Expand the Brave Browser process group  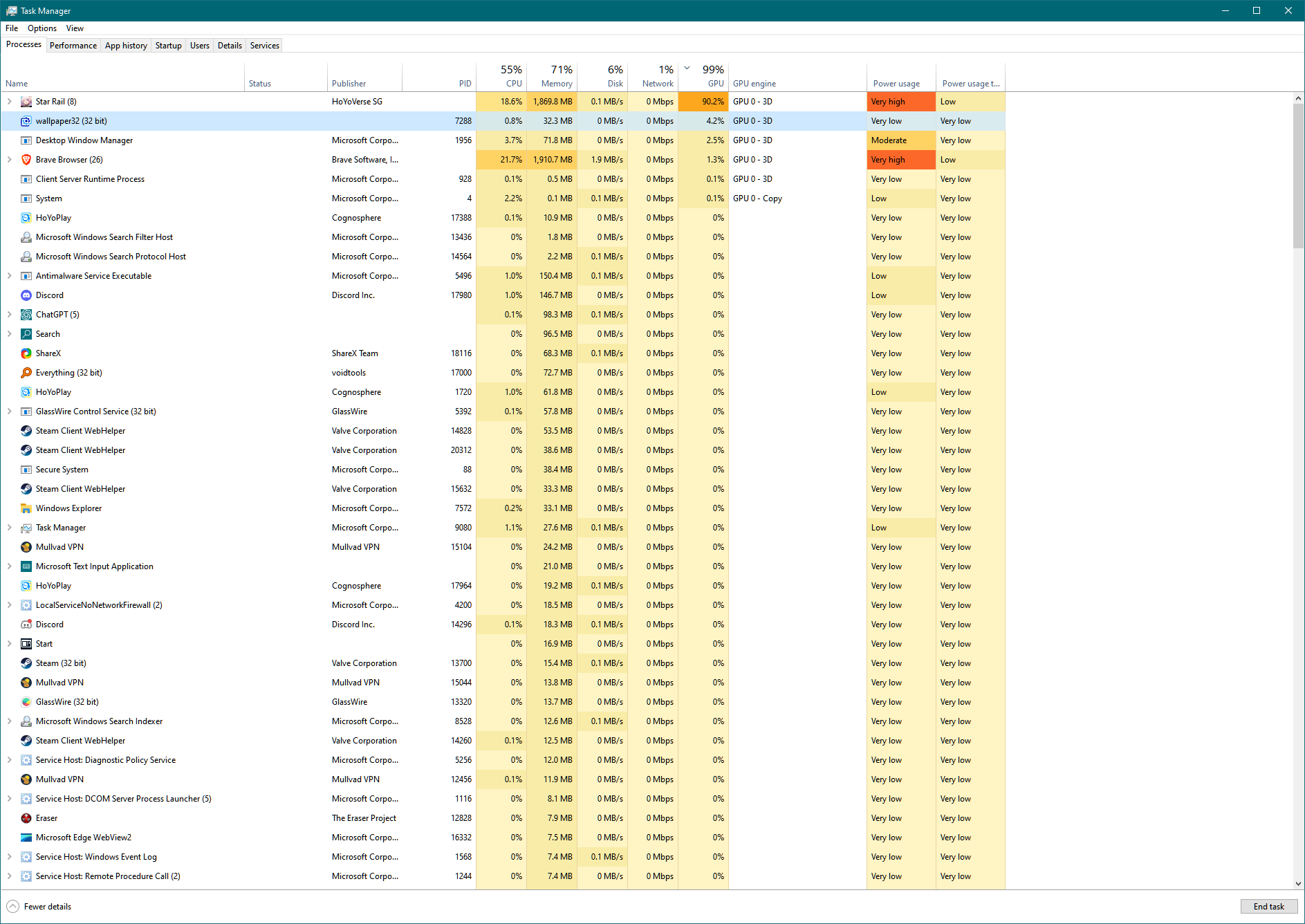click(10, 160)
